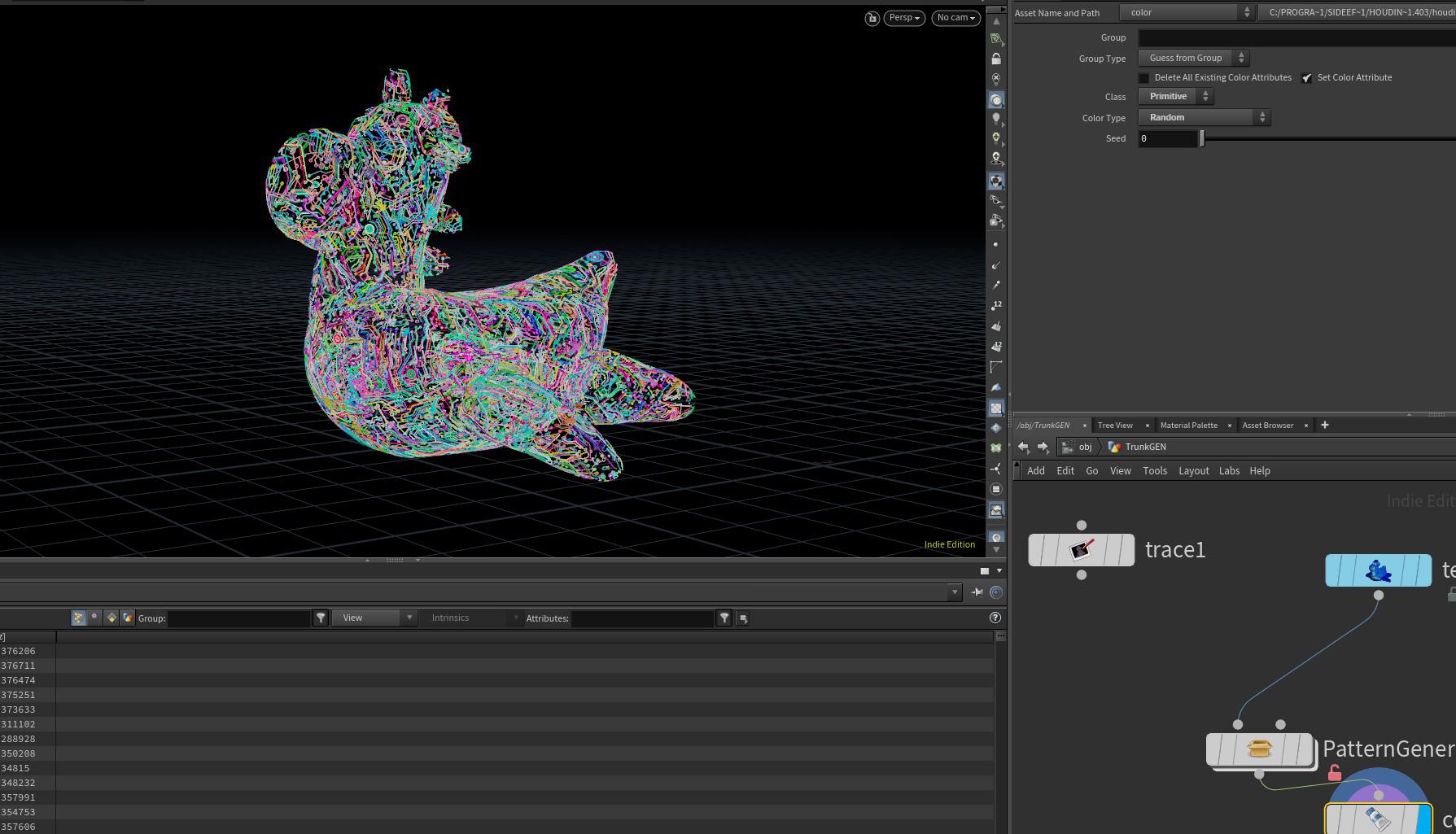Add a new pane tab with plus button
This screenshot has height=834, width=1456.
[1324, 425]
